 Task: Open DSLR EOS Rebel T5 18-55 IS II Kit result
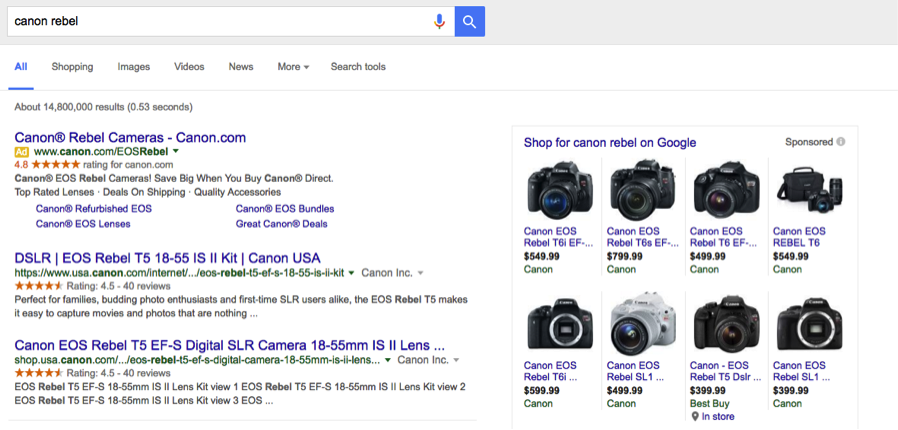167,258
